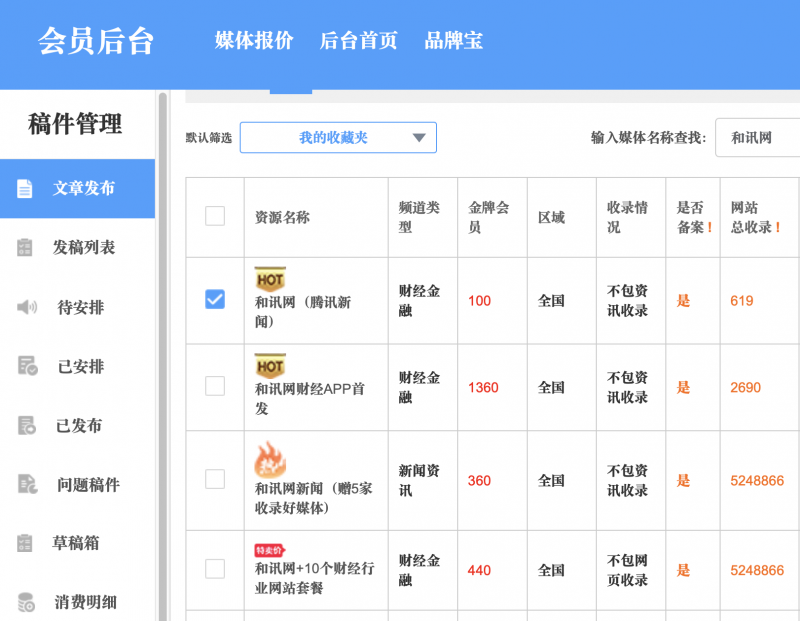The height and width of the screenshot is (621, 800).
Task: Click the price value 360
Action: point(480,480)
